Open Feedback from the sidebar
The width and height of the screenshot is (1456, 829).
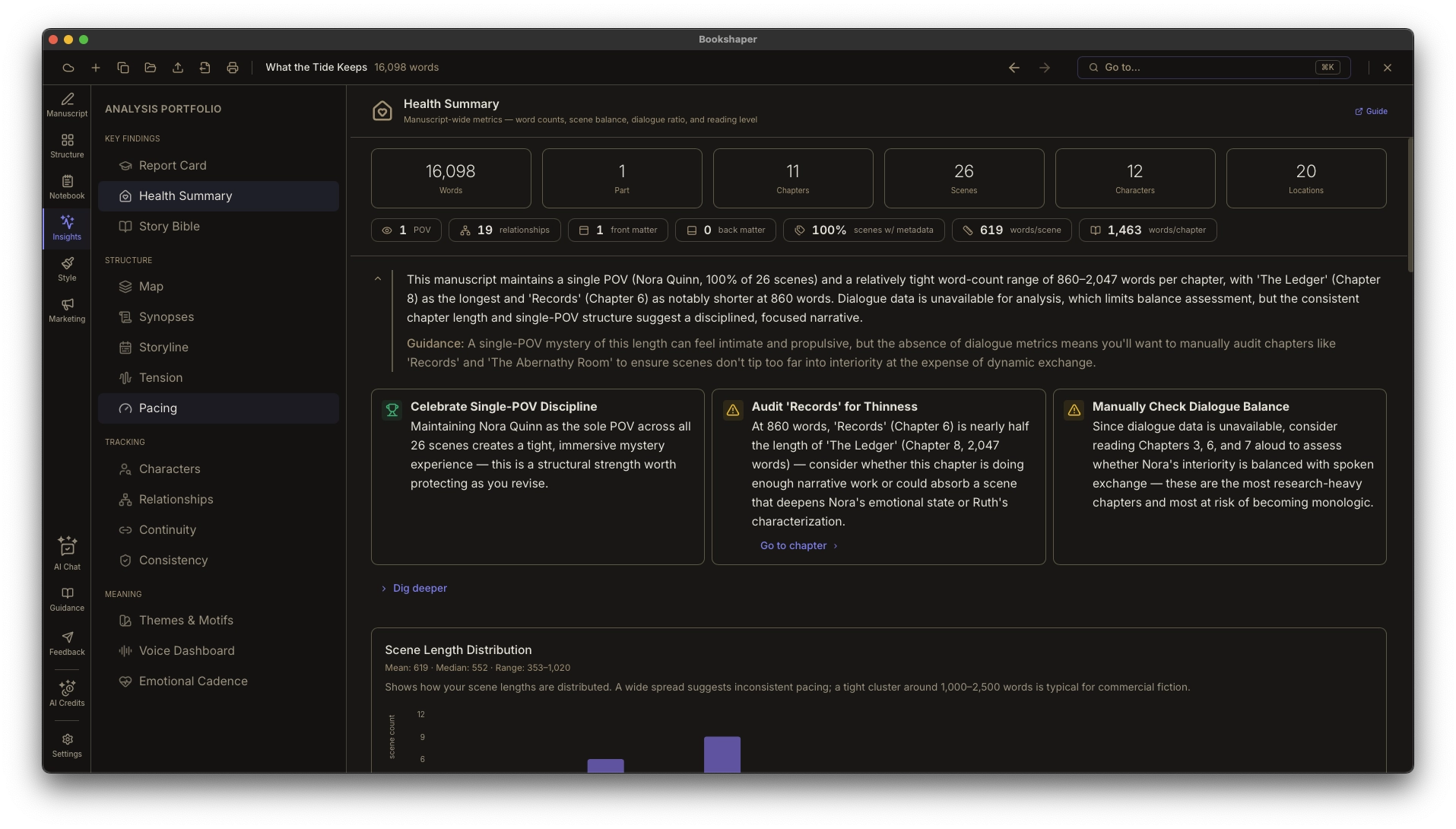point(67,643)
